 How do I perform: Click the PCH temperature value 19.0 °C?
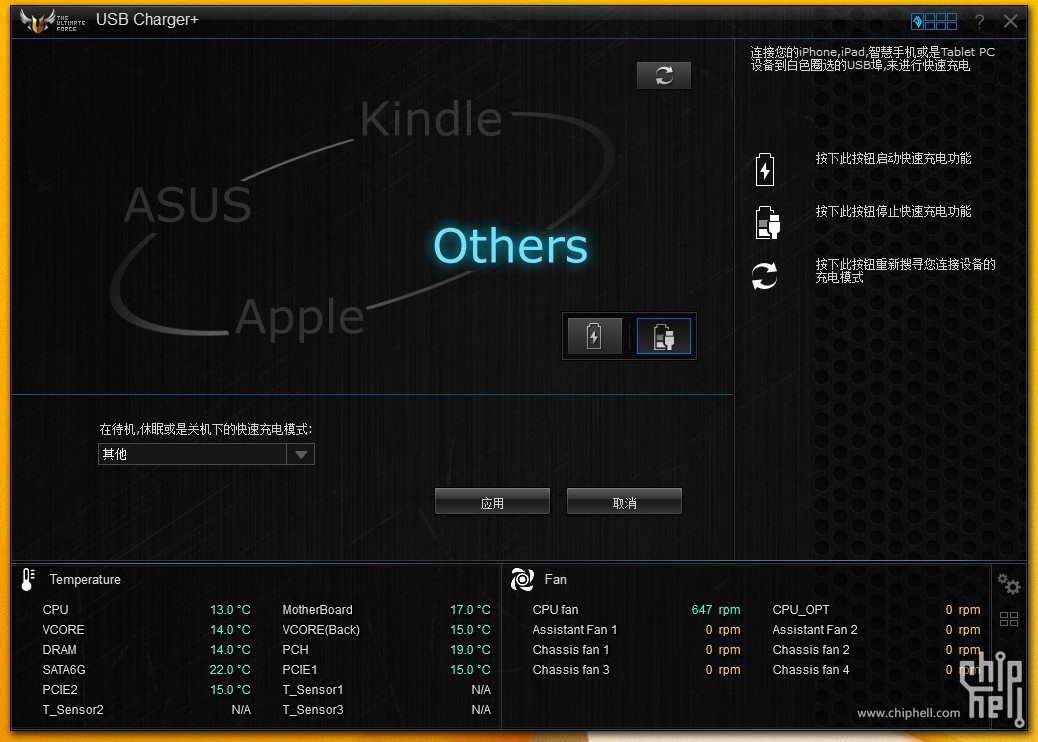pyautogui.click(x=470, y=649)
